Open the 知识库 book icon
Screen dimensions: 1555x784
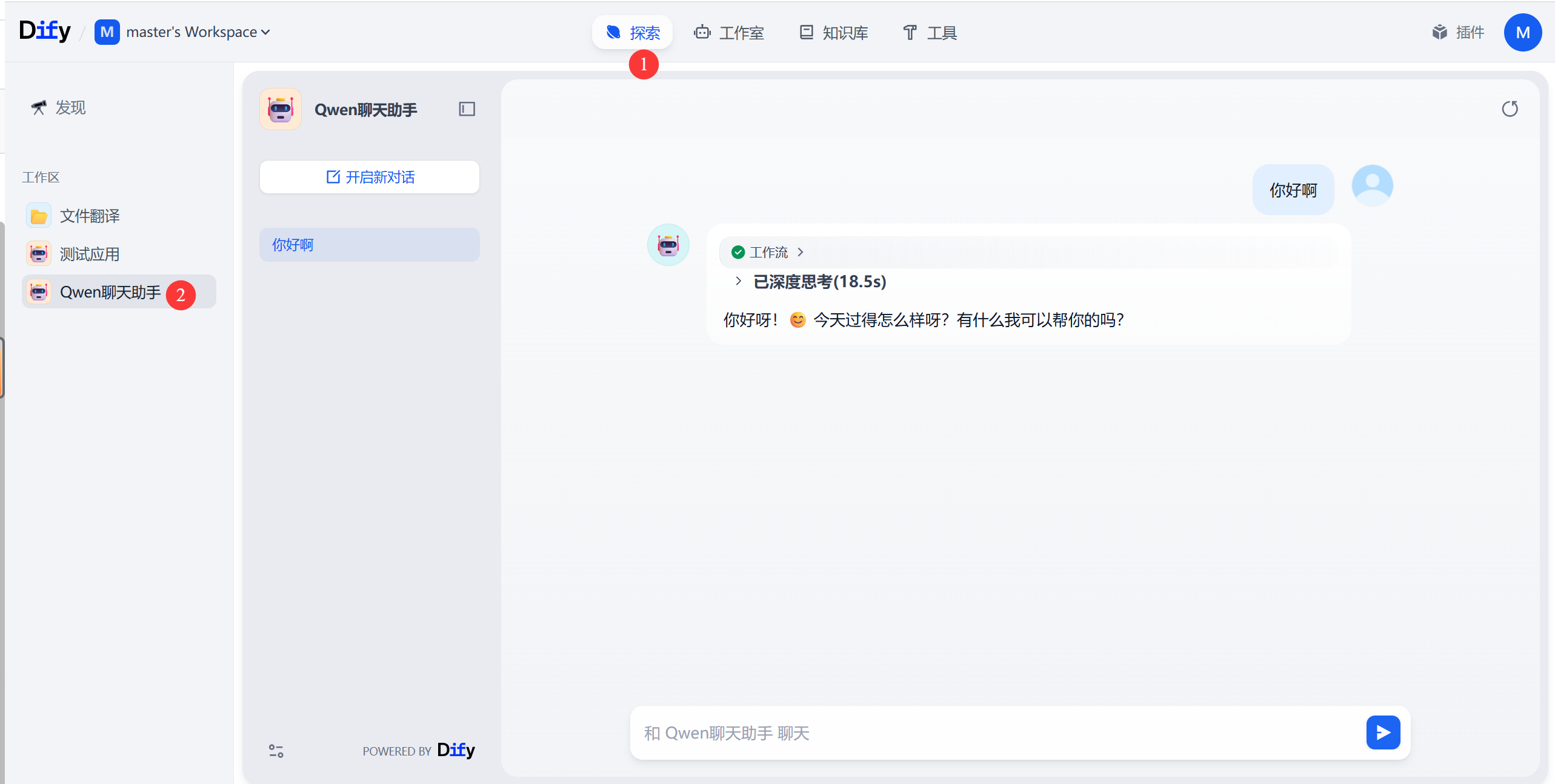[806, 32]
